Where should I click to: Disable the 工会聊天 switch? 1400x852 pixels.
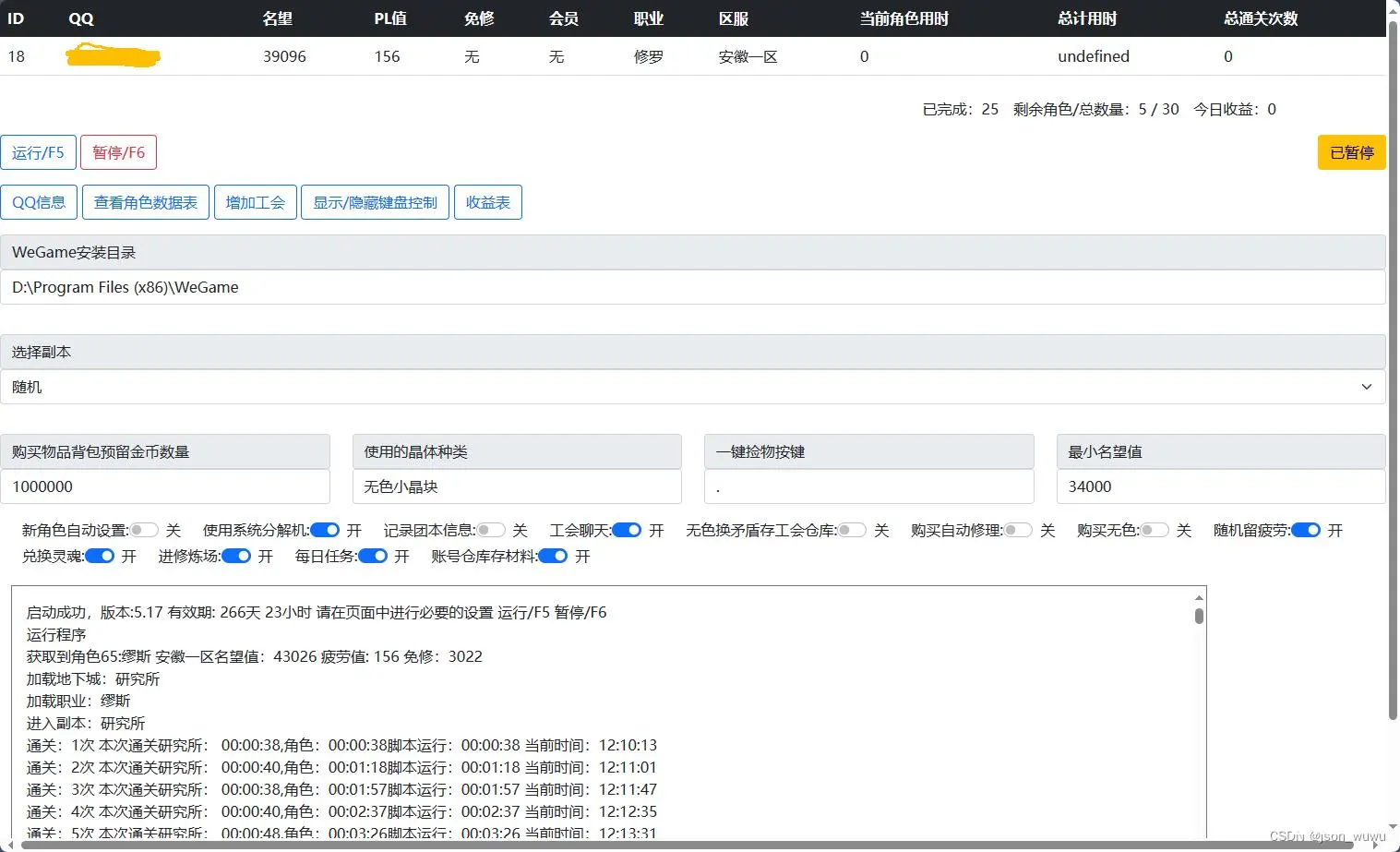click(x=627, y=530)
